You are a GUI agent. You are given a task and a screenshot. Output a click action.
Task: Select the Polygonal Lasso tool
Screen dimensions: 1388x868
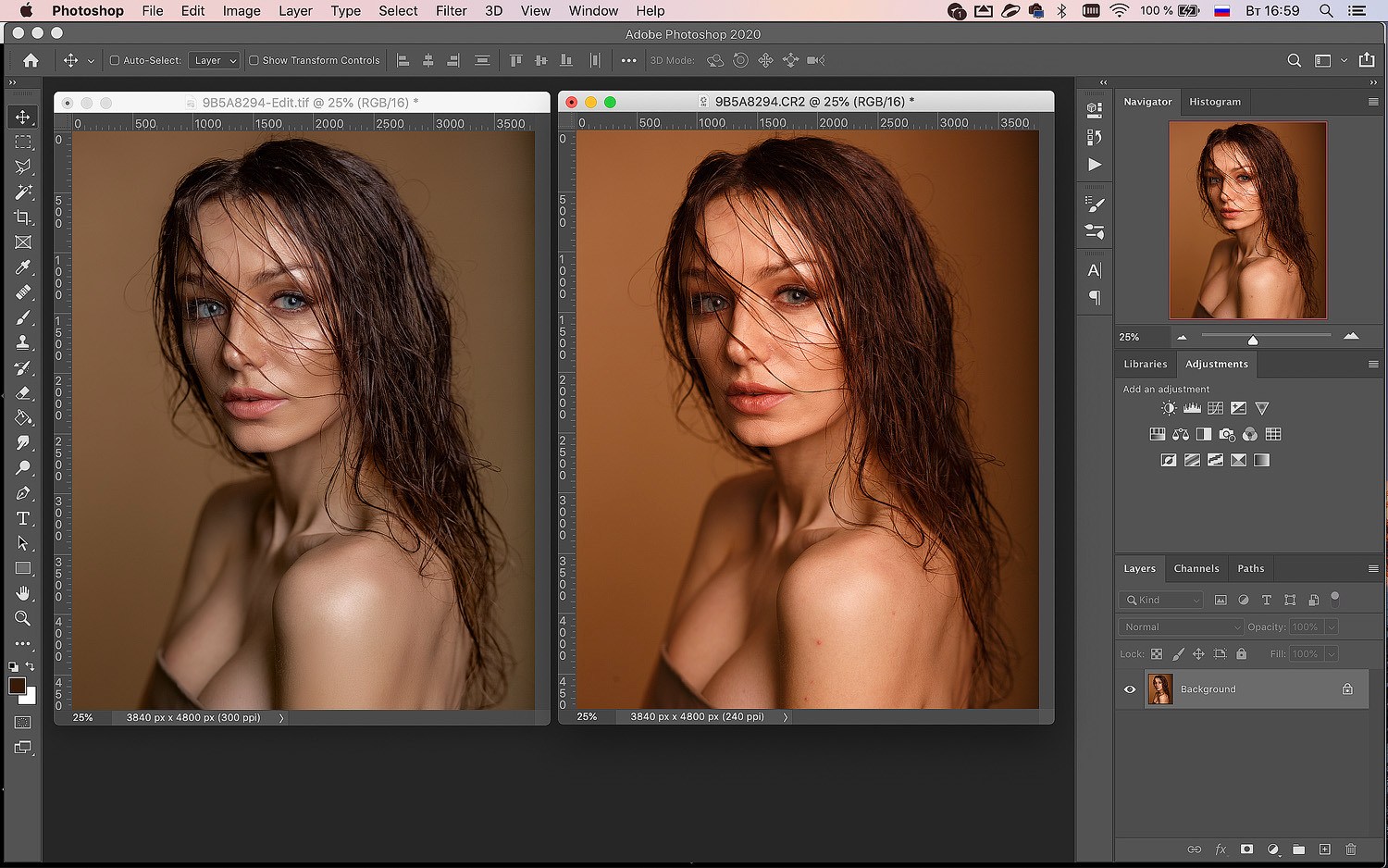pyautogui.click(x=23, y=167)
